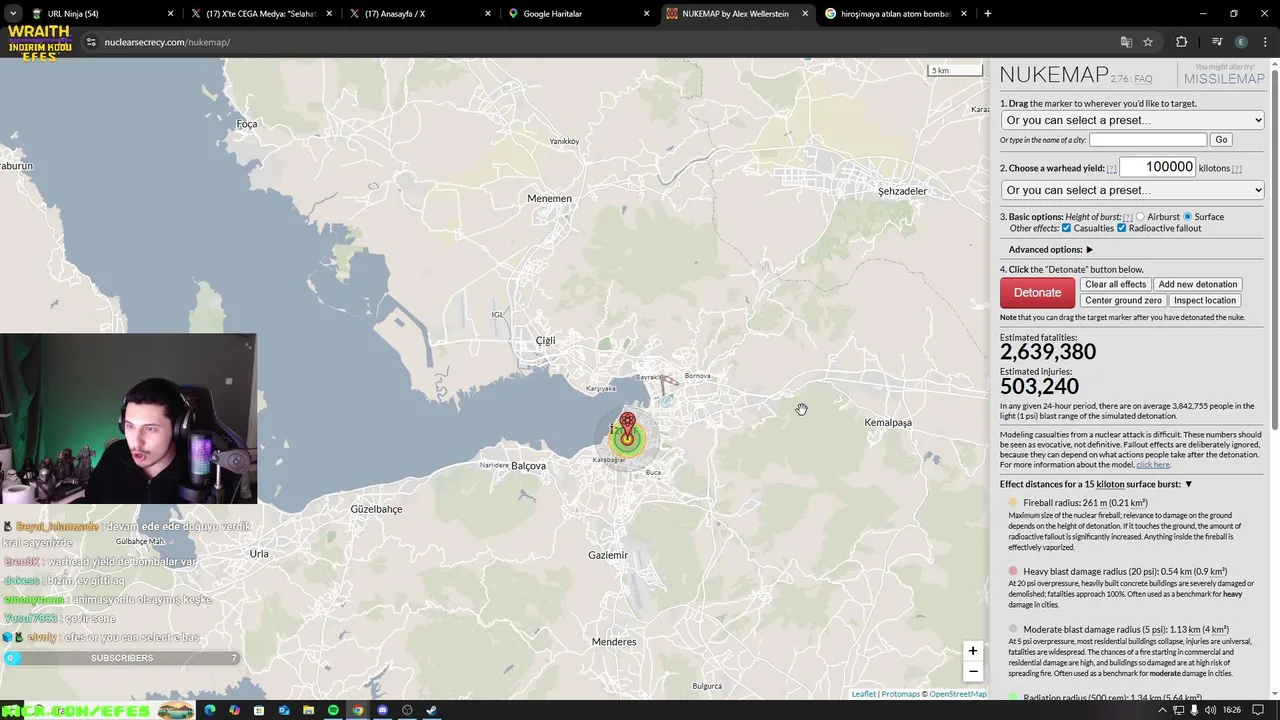Collapse the Effect distances section arrow
Screen dimensions: 1280x720
[1188, 484]
